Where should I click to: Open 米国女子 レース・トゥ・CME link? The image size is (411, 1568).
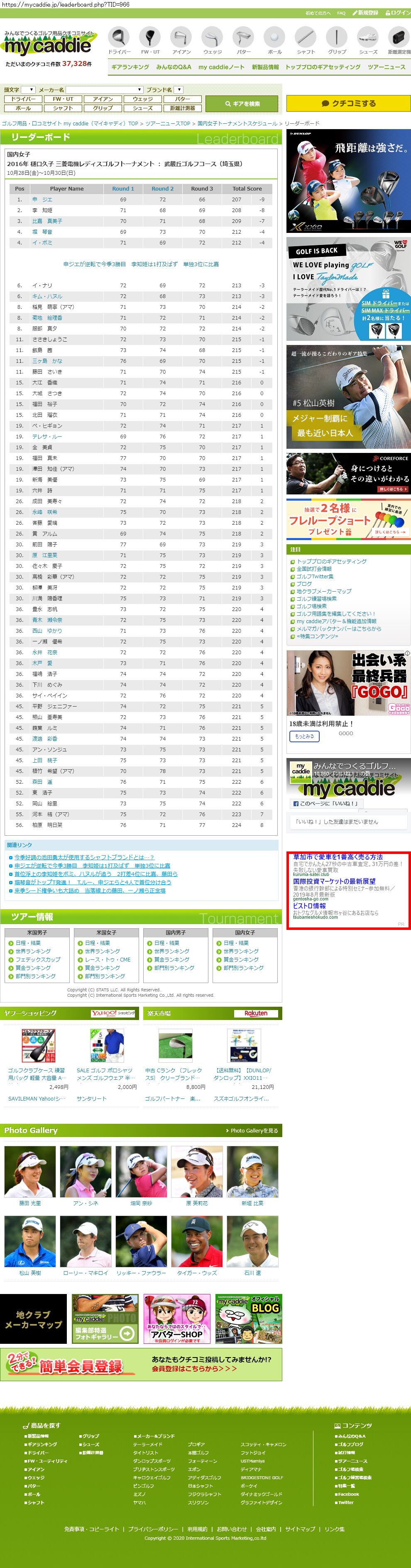(x=107, y=959)
